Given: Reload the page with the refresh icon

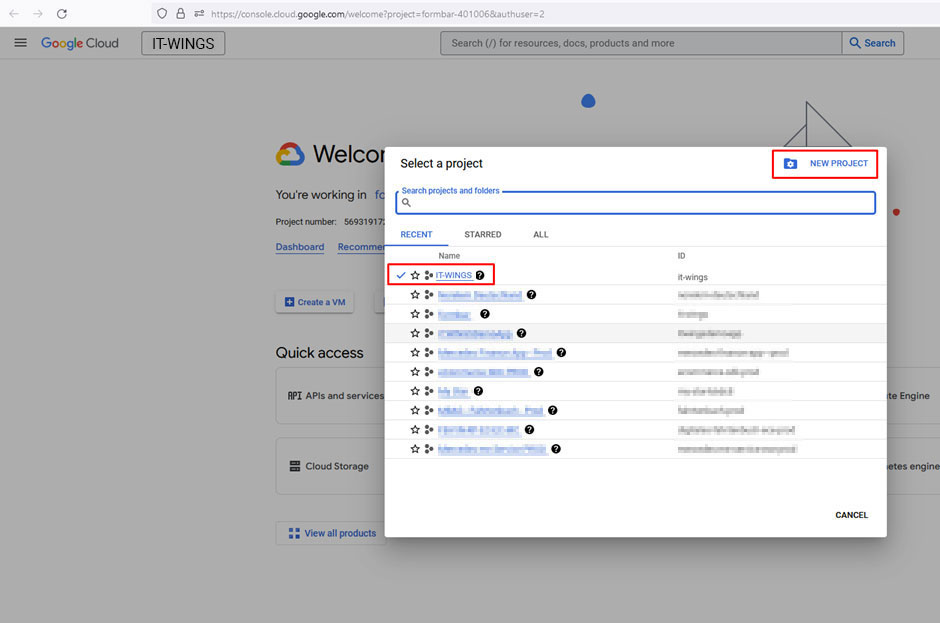Looking at the screenshot, I should click(x=62, y=13).
